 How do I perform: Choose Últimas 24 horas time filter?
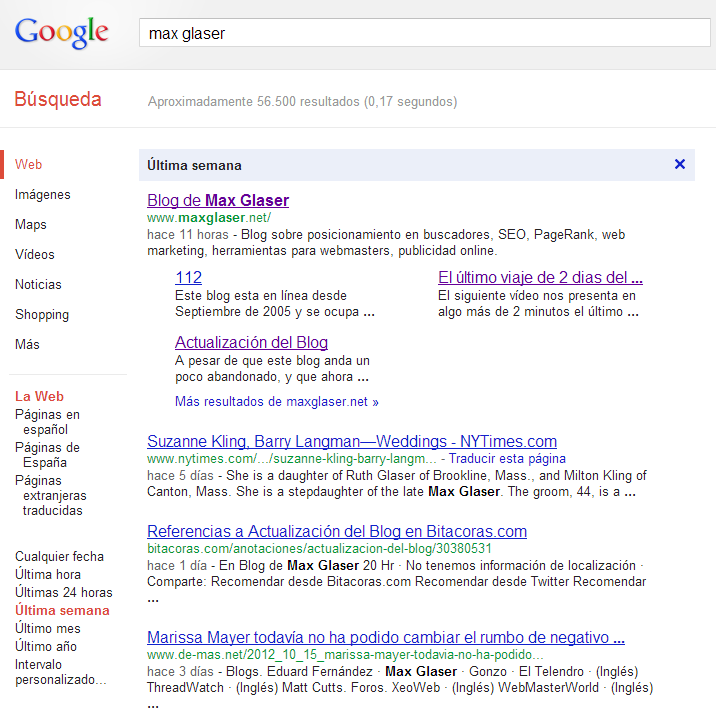[x=63, y=593]
